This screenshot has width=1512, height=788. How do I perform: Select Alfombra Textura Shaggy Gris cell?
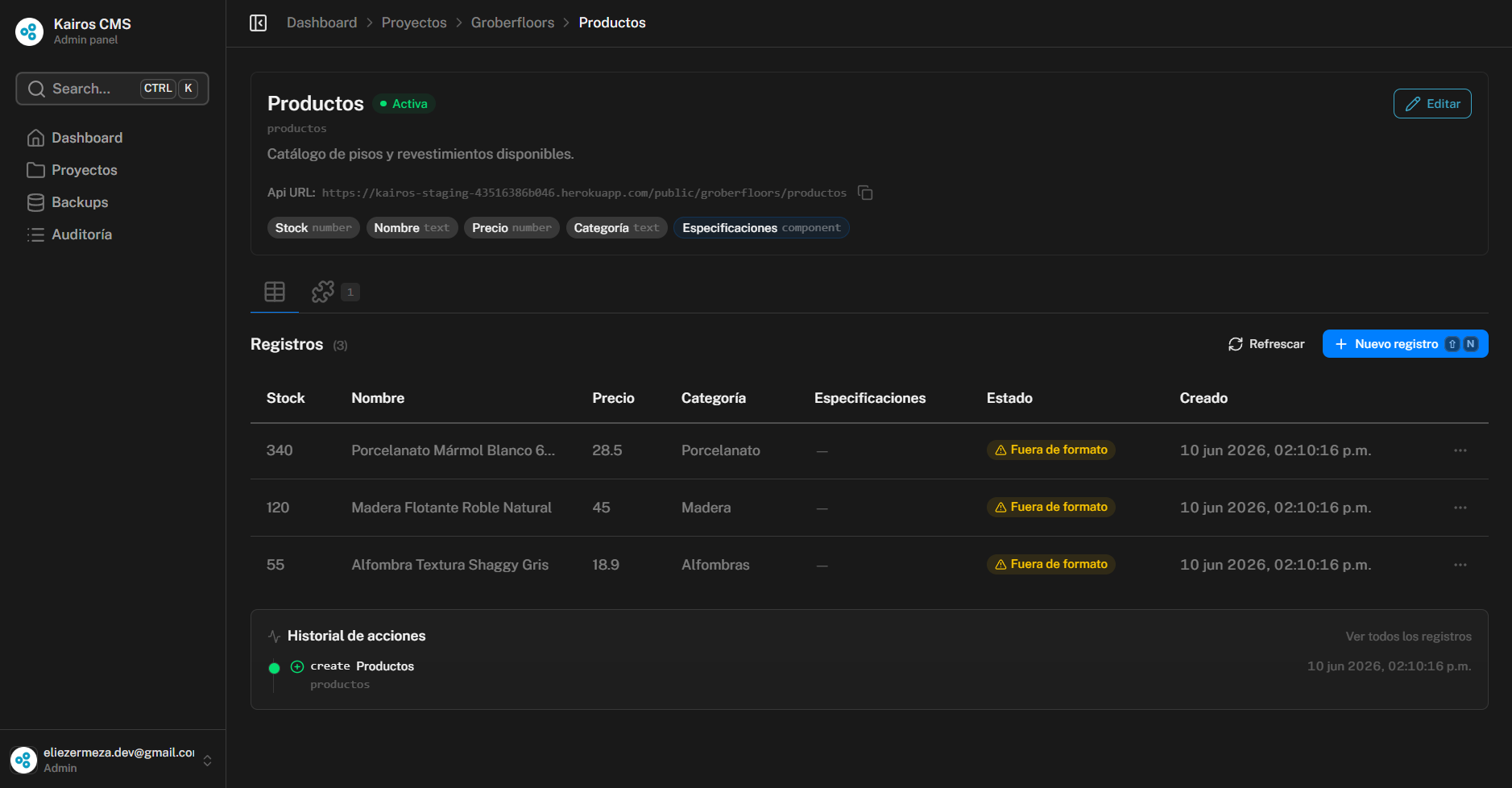click(x=449, y=565)
